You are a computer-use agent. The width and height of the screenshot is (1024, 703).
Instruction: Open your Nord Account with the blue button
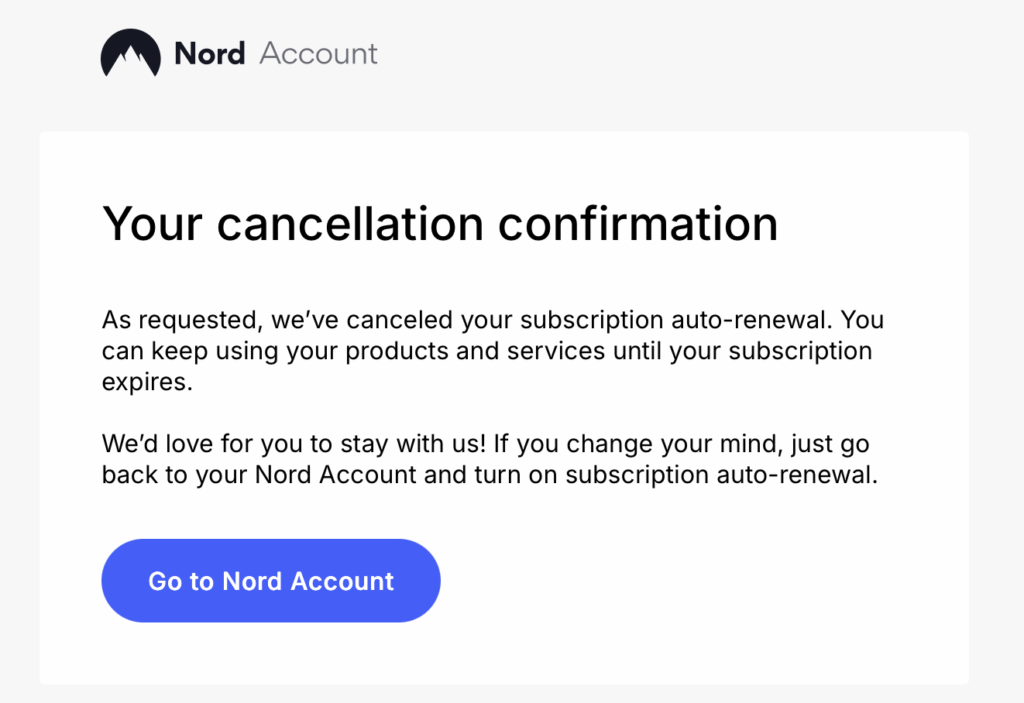click(270, 580)
